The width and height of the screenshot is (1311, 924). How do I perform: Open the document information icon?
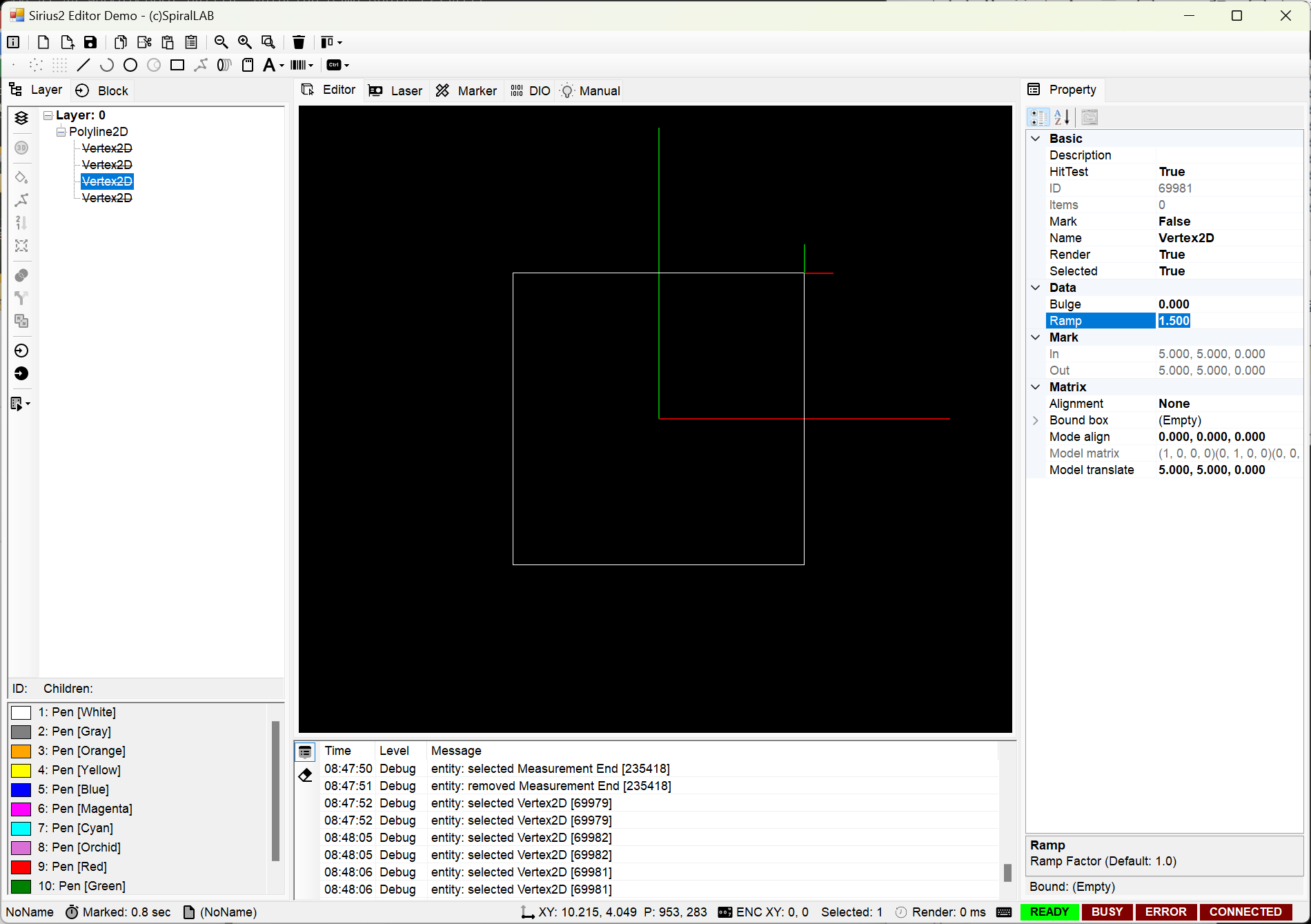click(13, 42)
